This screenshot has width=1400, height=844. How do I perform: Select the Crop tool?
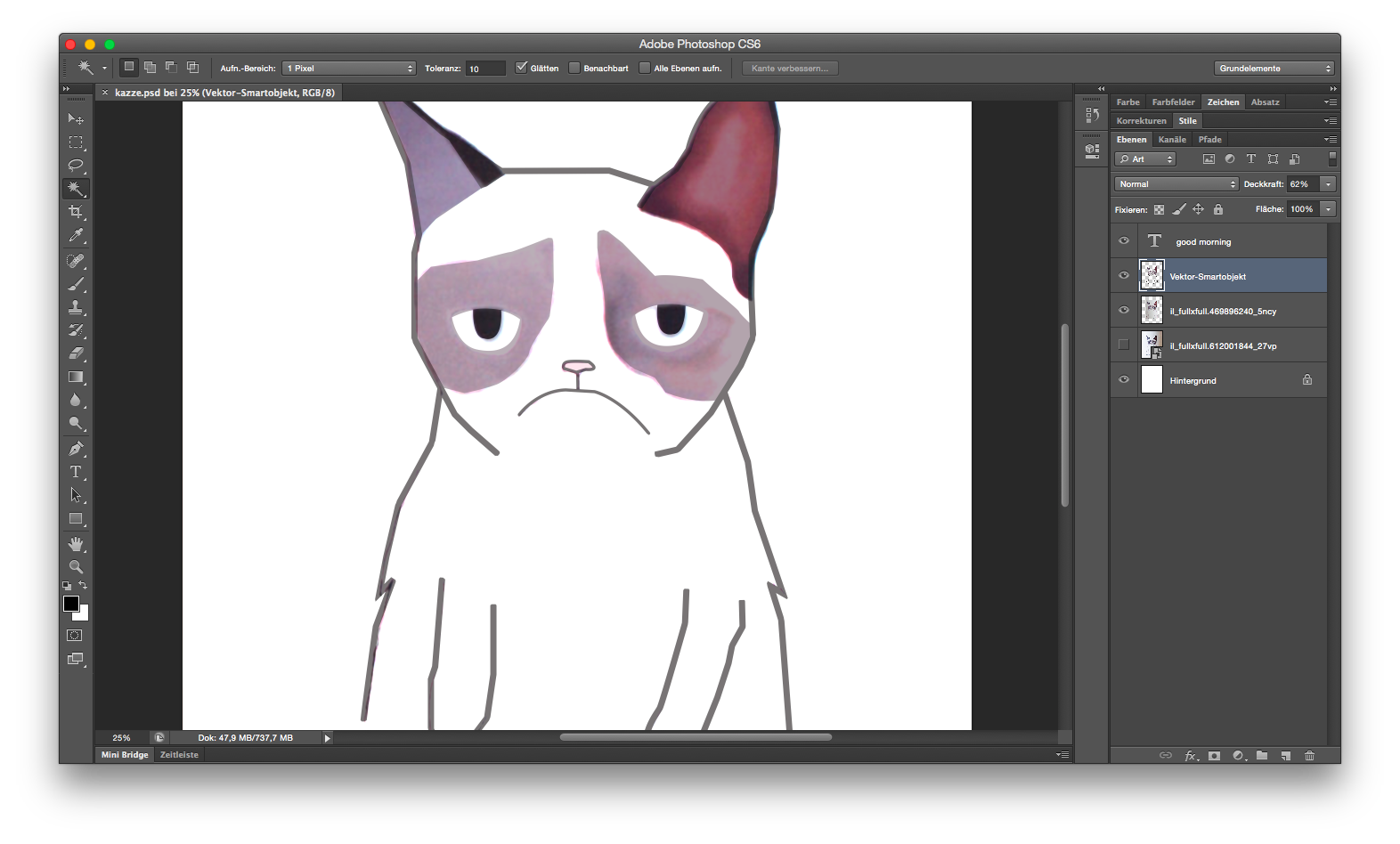click(x=76, y=212)
